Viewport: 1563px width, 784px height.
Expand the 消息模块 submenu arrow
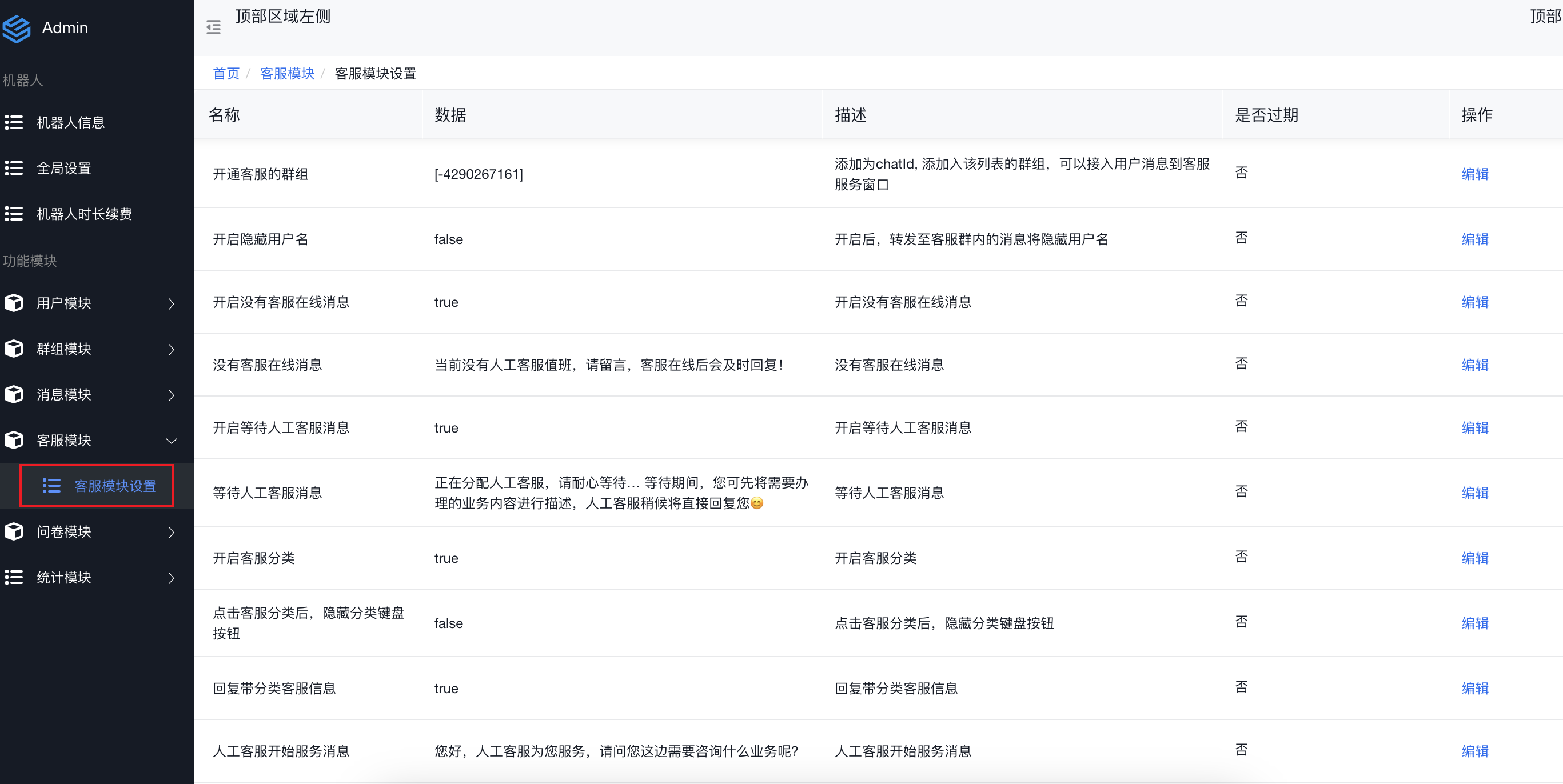click(171, 395)
